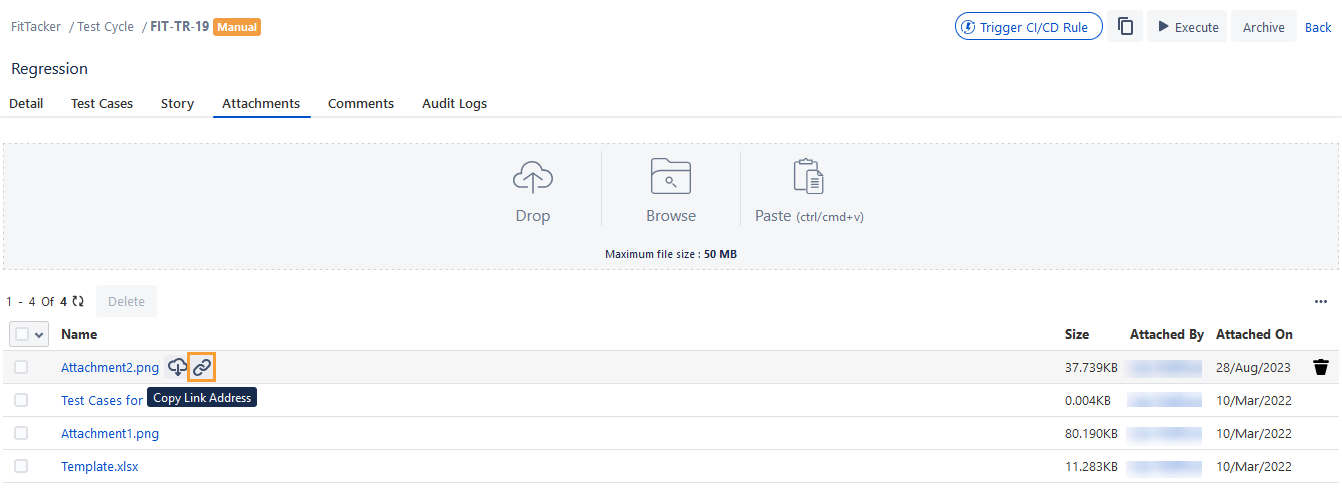Image resolution: width=1342 pixels, height=494 pixels.
Task: Open the Attachment2.png file link
Action: (110, 367)
